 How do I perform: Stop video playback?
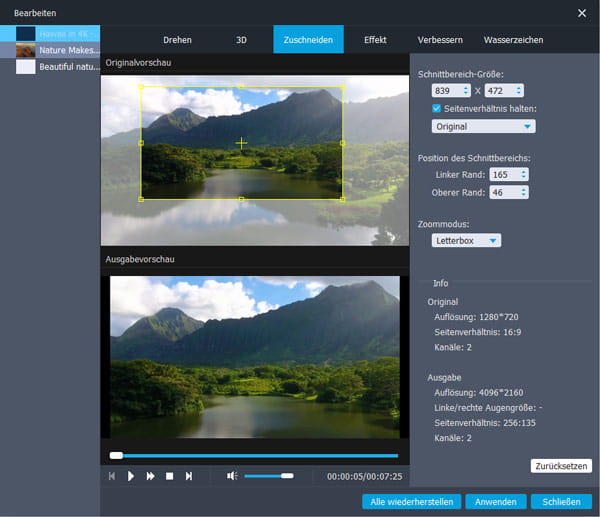(x=169, y=476)
